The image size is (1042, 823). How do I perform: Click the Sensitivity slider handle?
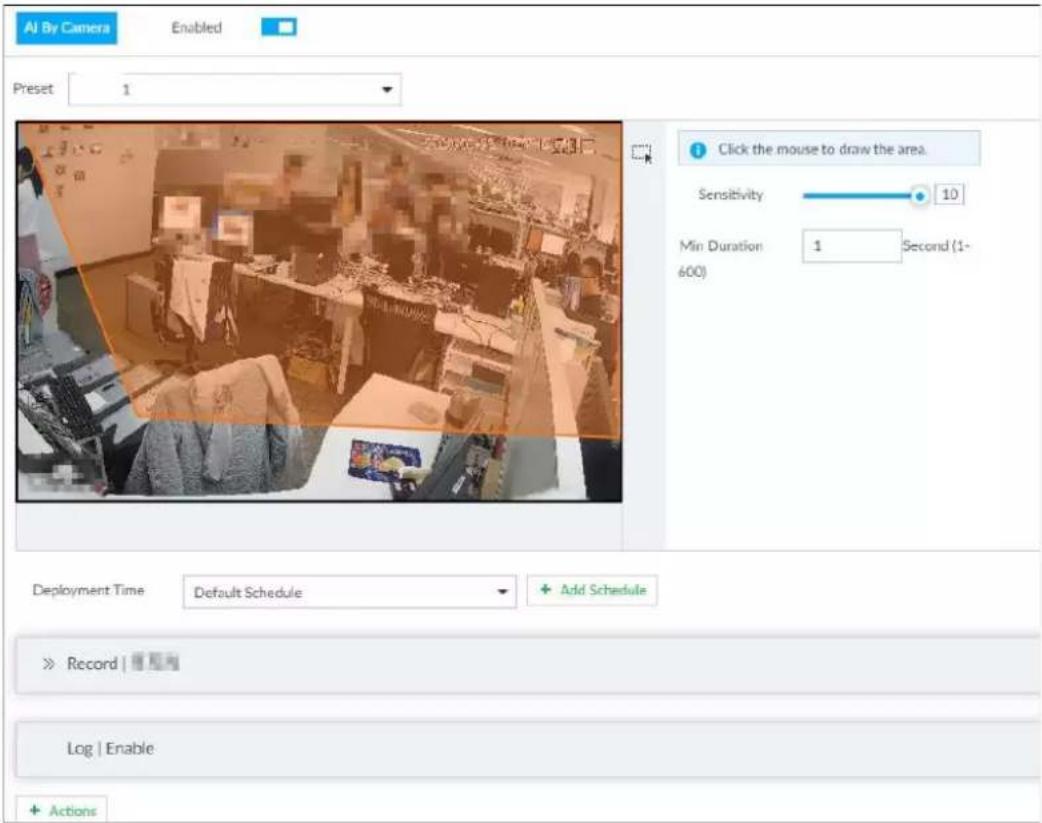[x=920, y=196]
